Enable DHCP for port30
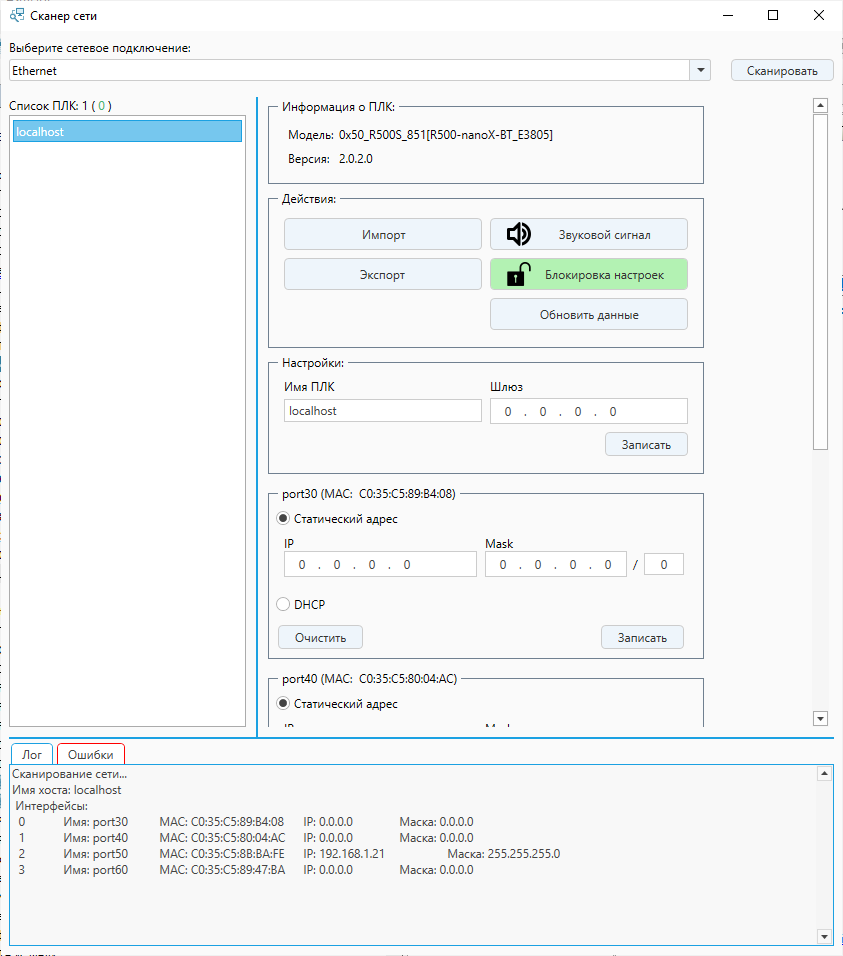This screenshot has width=843, height=956. (284, 604)
